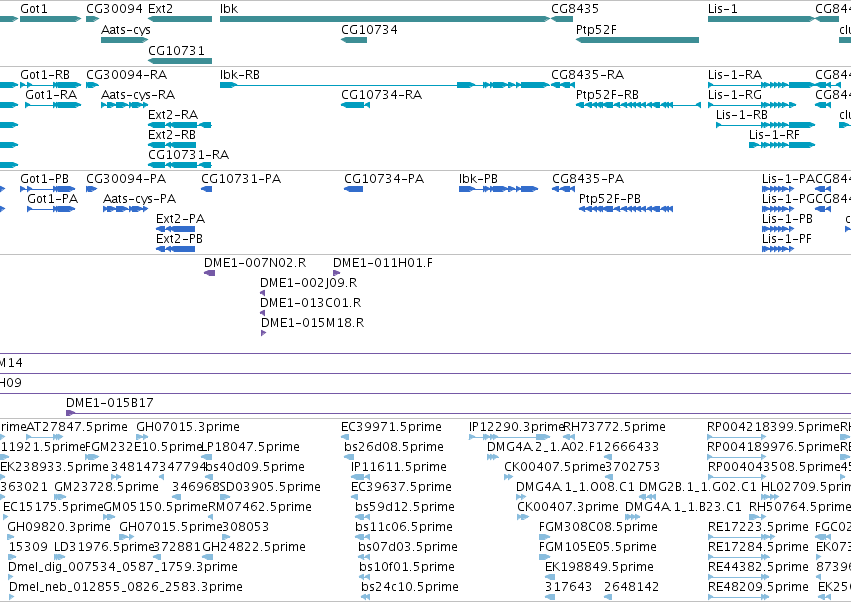This screenshot has height=602, width=851.
Task: Select EST FGM308C08.5prime
Action: coord(544,537)
